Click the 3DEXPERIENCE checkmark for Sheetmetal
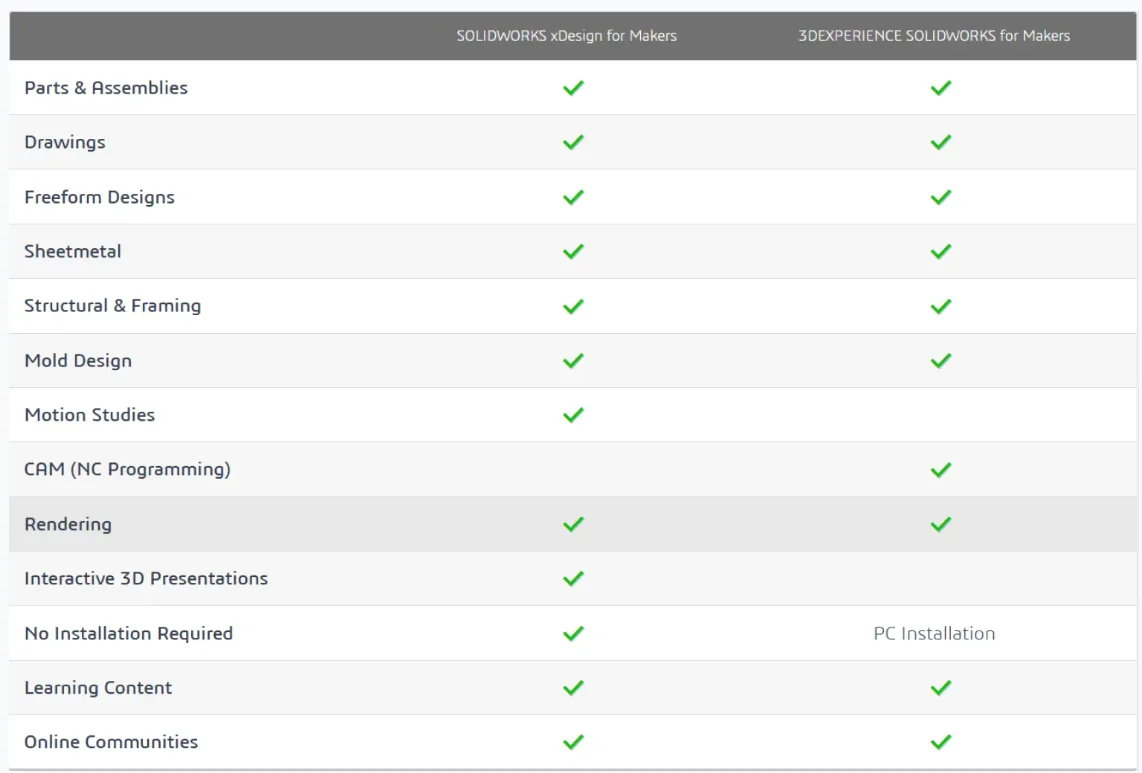This screenshot has width=1142, height=773. (x=940, y=251)
